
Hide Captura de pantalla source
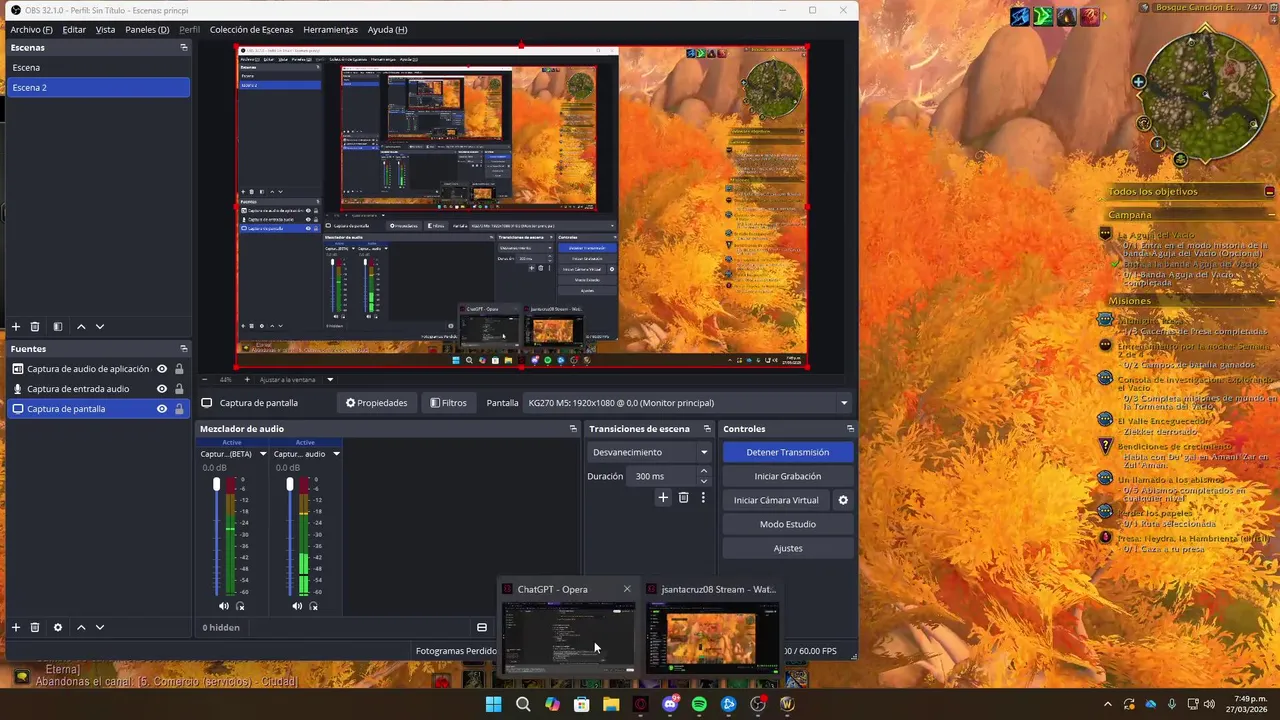tap(162, 409)
